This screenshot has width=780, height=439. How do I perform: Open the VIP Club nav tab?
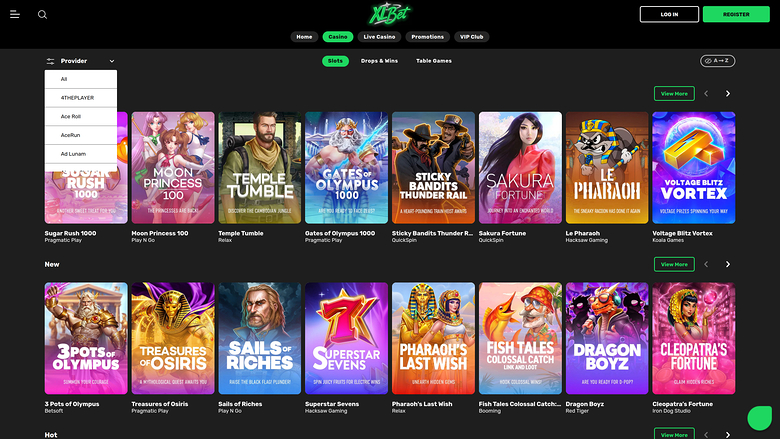click(x=472, y=37)
